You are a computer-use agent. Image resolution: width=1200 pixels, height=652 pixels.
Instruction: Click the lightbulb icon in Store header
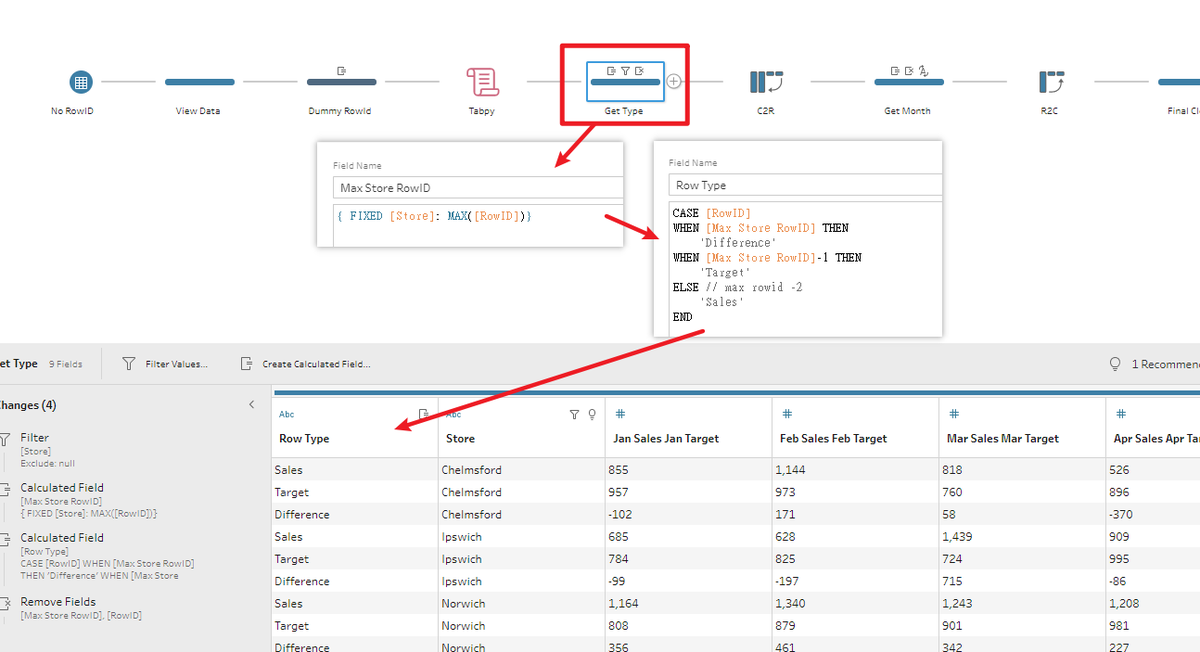(x=592, y=414)
